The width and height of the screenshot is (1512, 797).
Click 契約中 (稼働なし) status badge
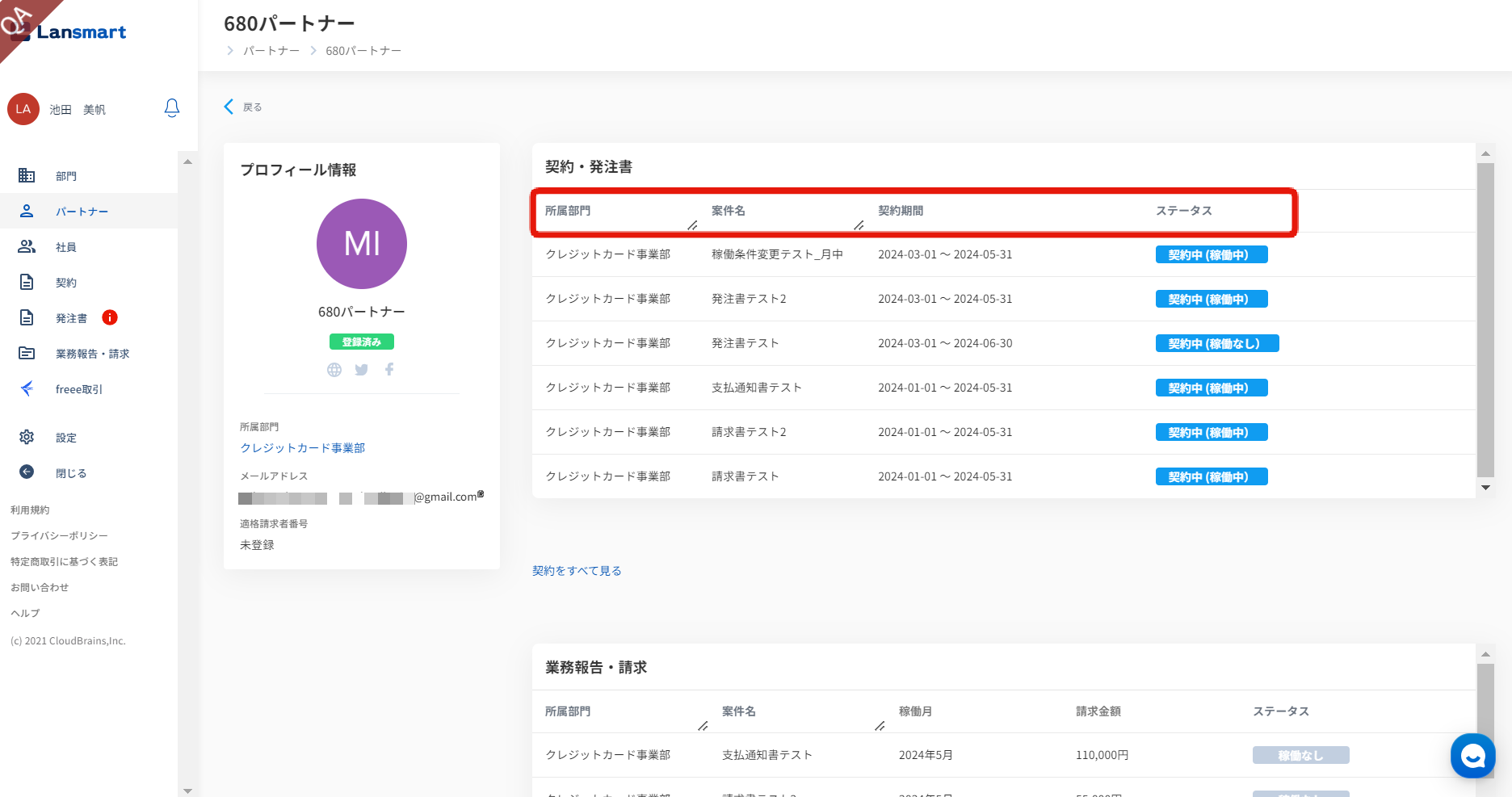[1216, 343]
